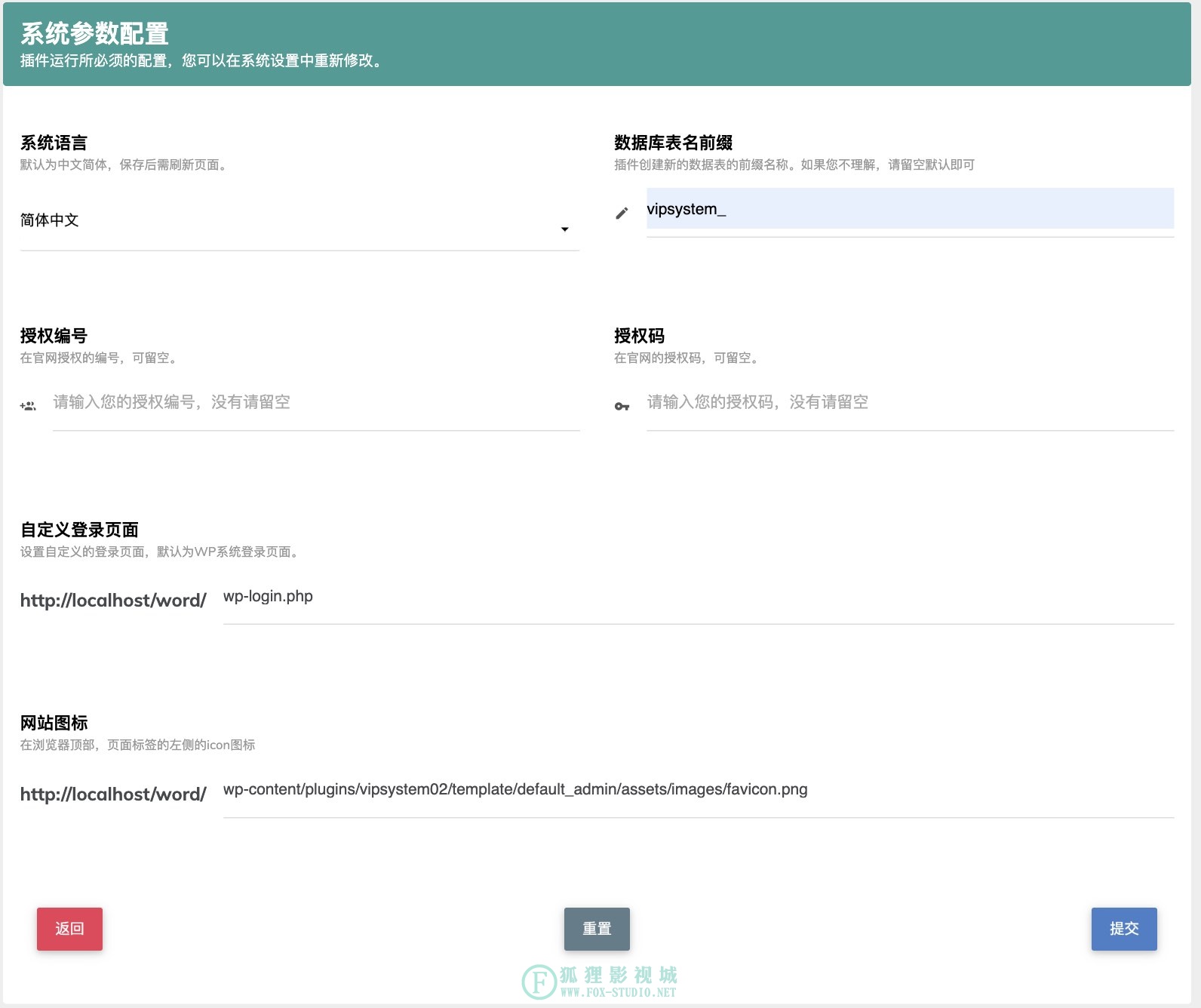The height and width of the screenshot is (1008, 1201).
Task: Click the hint text 在官网的授权码，可留空。
Action: pos(688,358)
